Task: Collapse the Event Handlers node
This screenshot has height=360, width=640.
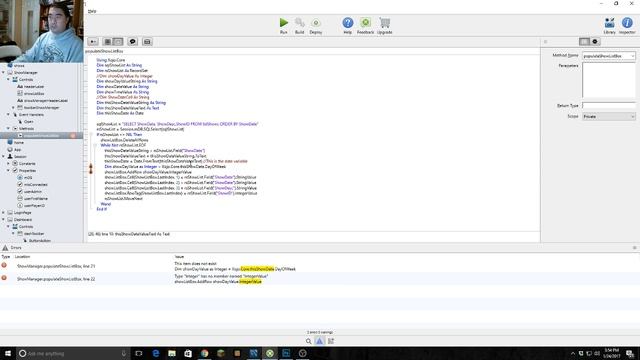Action: [9, 114]
